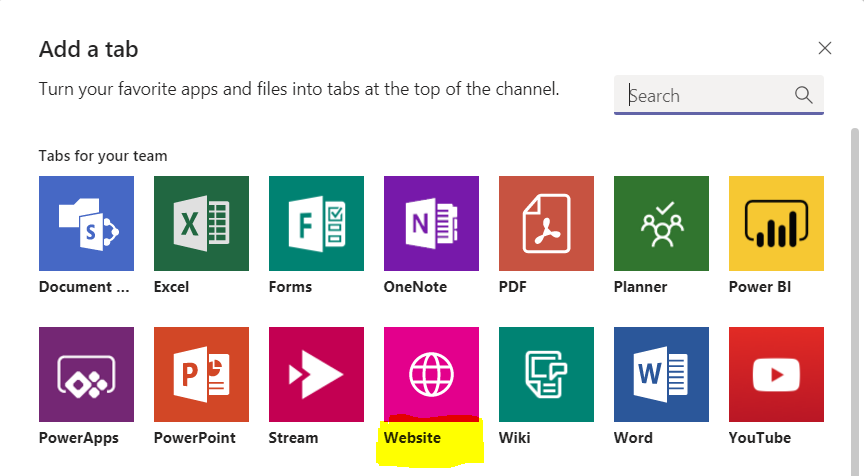Screen dimensions: 864x476
Task: Select the Planner app icon
Action: click(x=661, y=223)
